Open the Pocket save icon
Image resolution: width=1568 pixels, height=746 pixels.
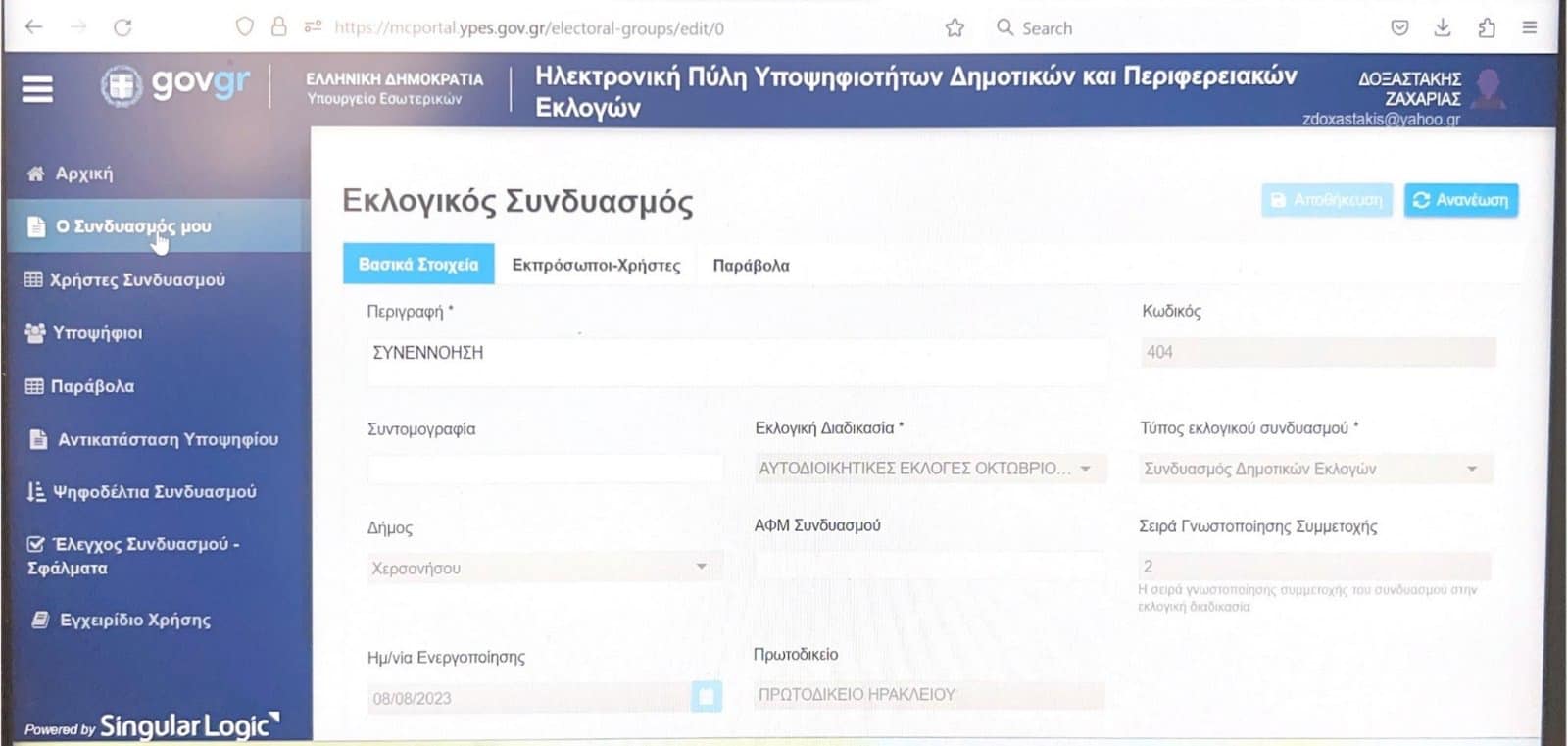point(1399,27)
